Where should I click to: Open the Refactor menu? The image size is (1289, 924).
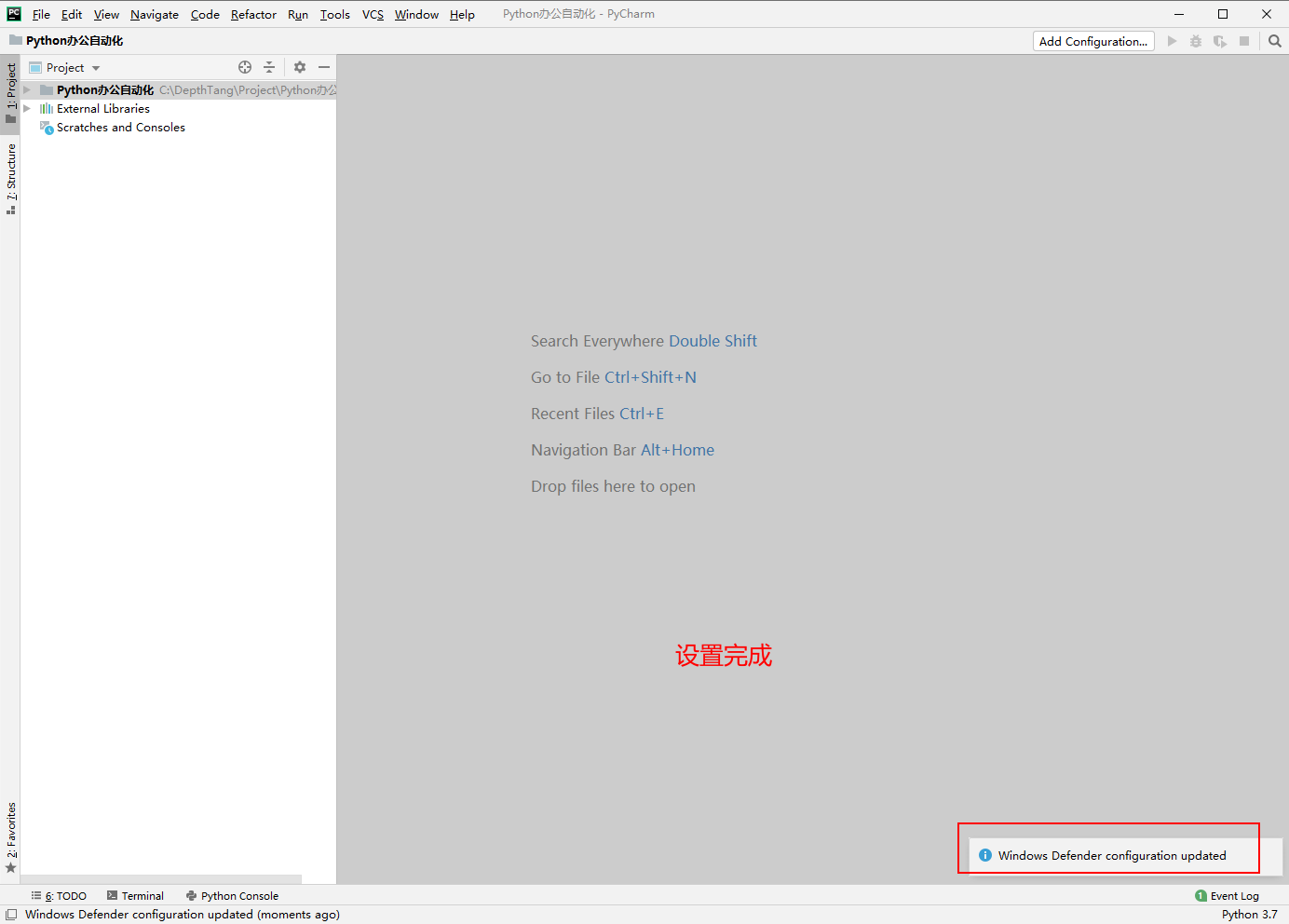[x=253, y=14]
